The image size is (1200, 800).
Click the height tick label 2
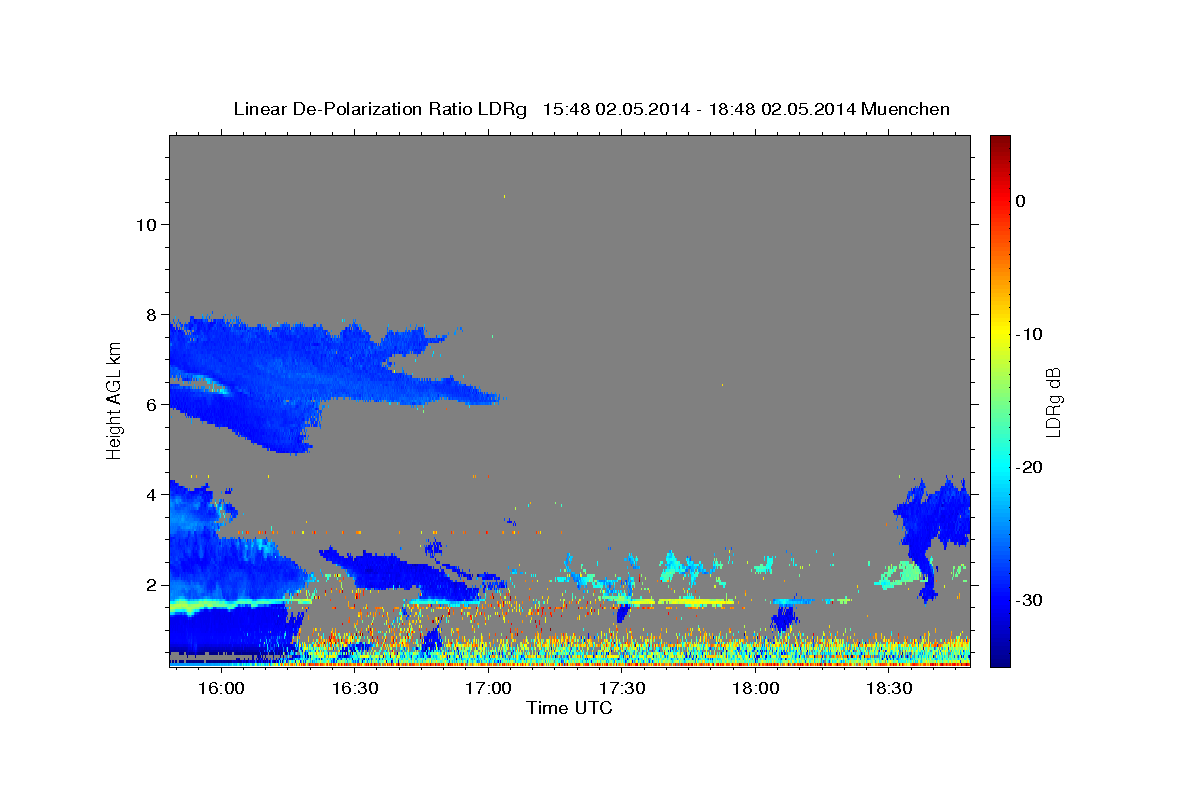click(150, 585)
